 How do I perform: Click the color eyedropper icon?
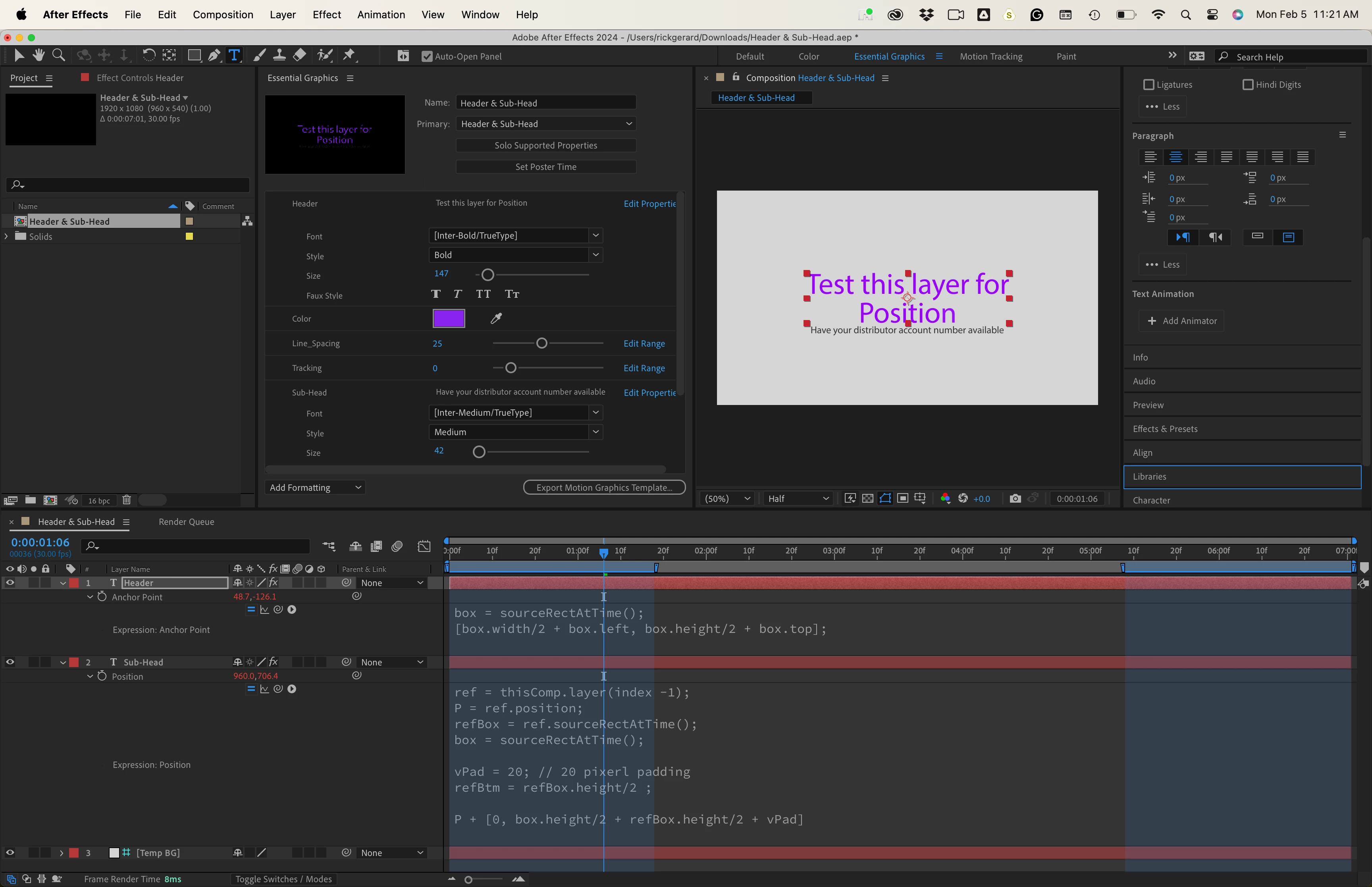tap(496, 318)
